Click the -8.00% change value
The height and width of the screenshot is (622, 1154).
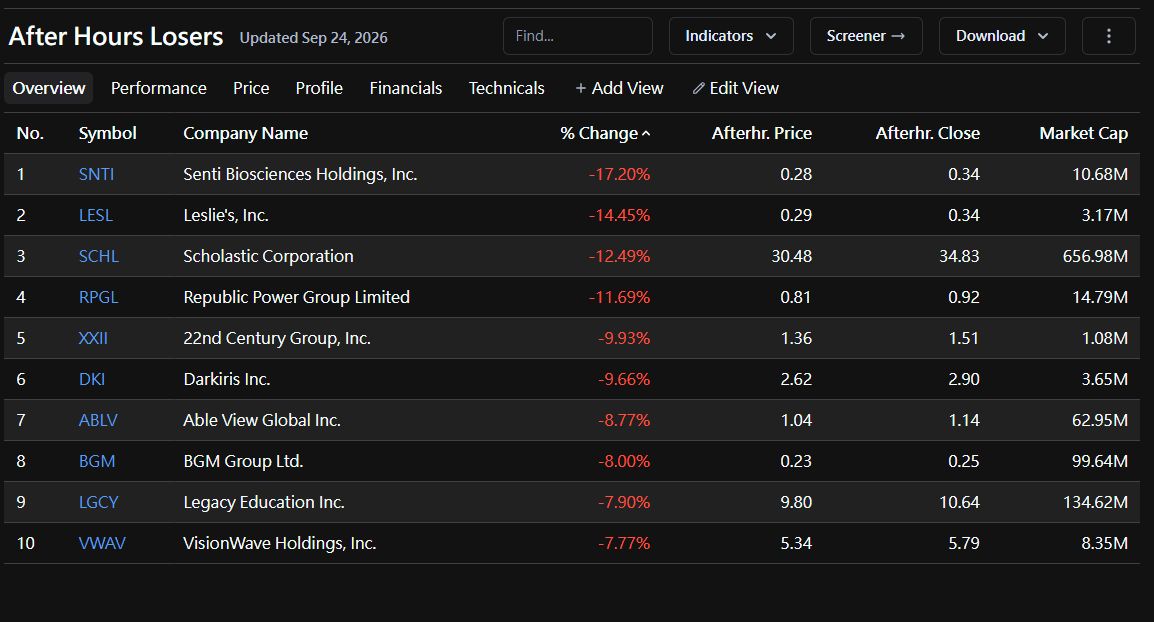click(624, 462)
